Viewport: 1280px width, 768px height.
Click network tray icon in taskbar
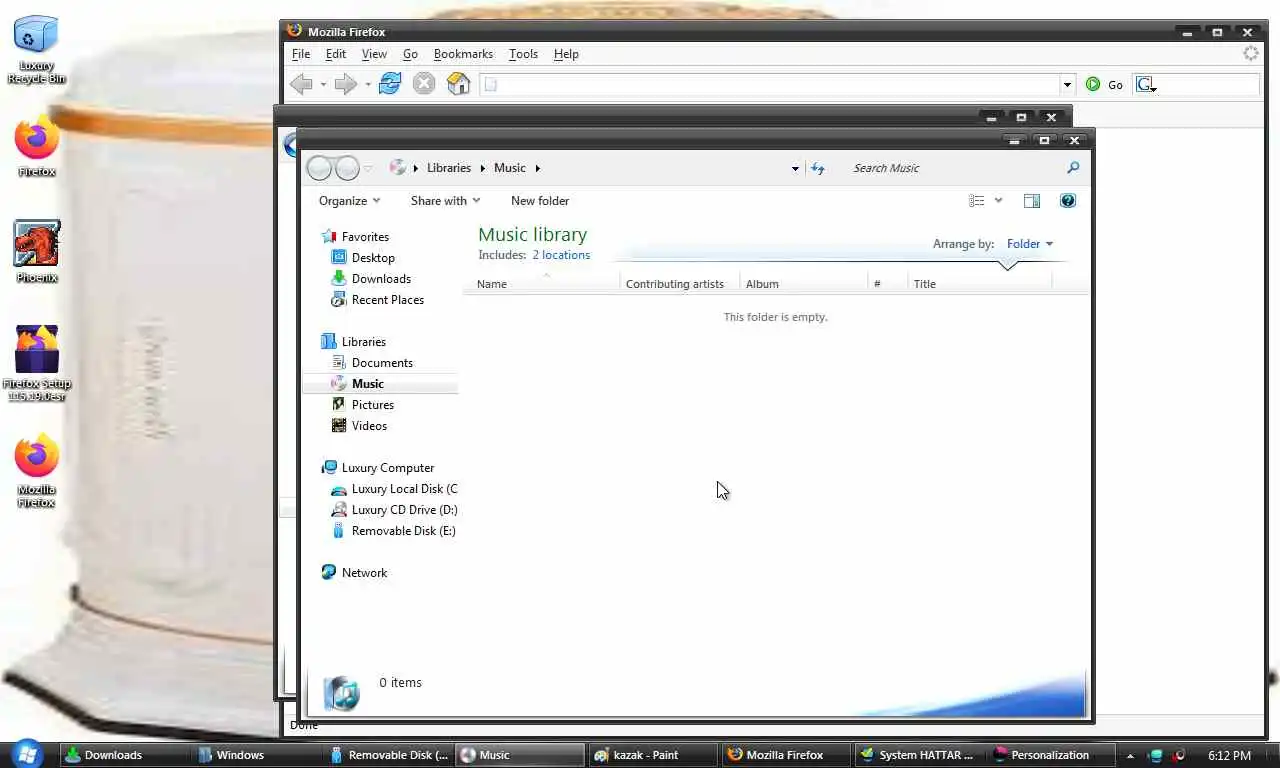click(1156, 756)
